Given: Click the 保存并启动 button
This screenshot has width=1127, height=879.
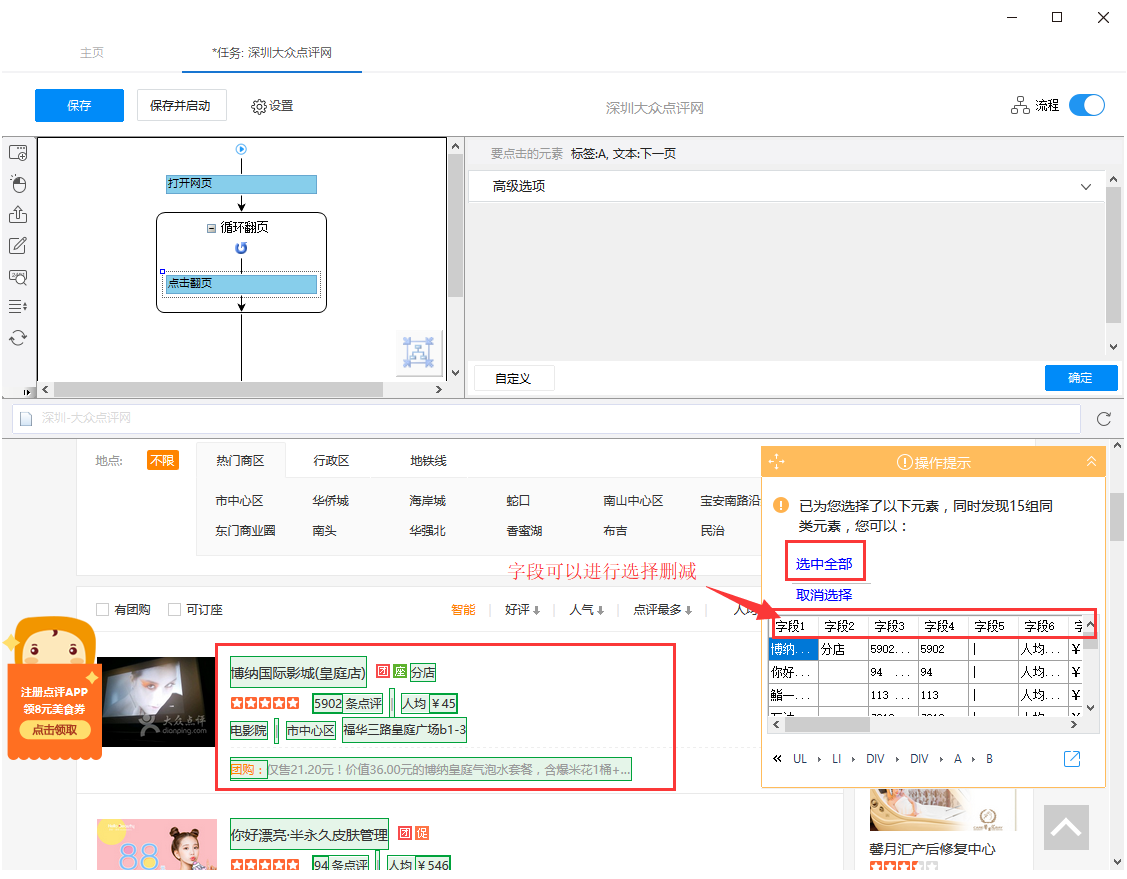Looking at the screenshot, I should [x=181, y=105].
